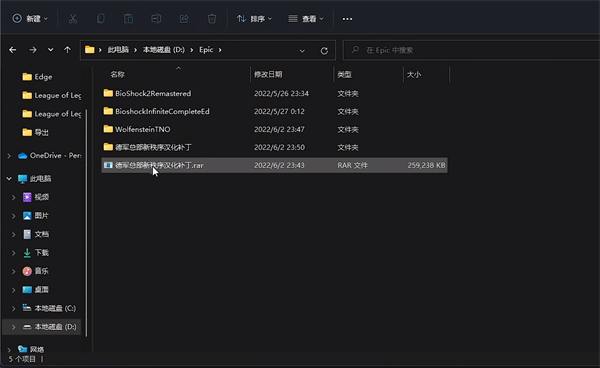Click 本地磁盘 (D:) in address breadcrumb
Screen dimensions: 600x368
pos(164,50)
